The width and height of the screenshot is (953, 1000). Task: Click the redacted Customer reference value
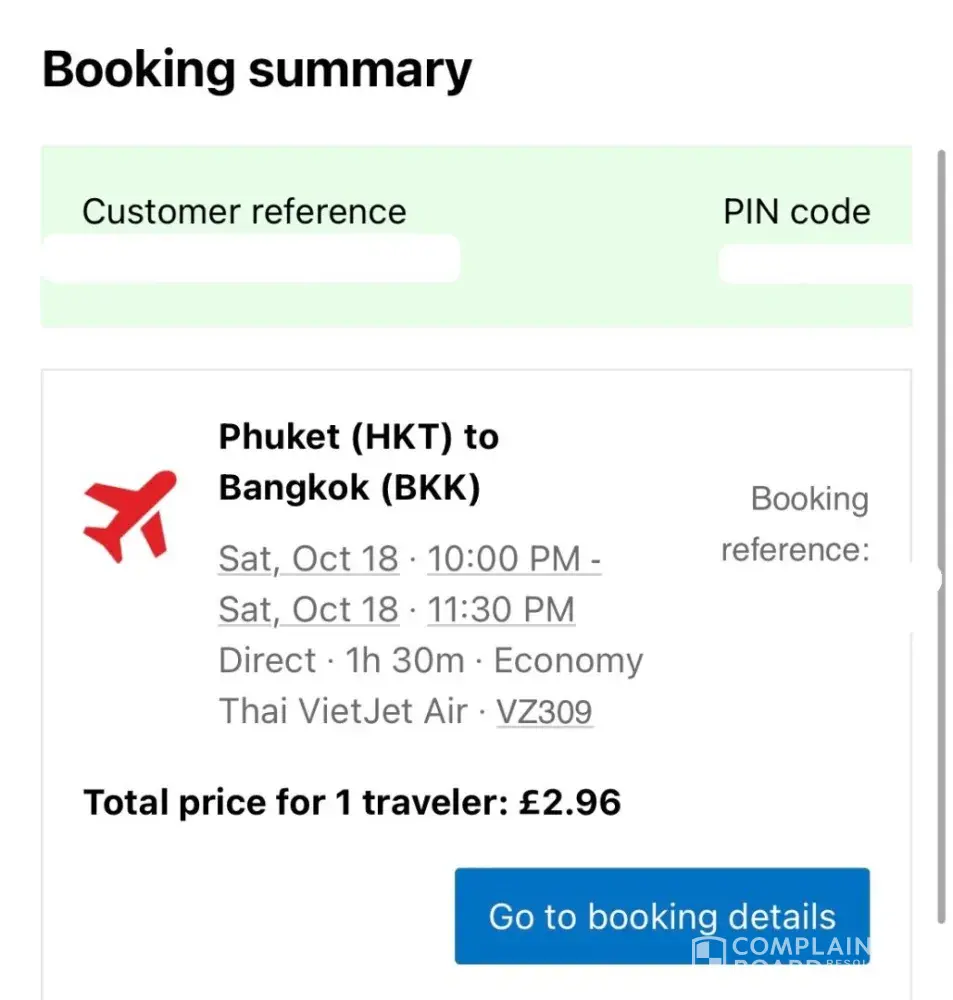[x=250, y=258]
